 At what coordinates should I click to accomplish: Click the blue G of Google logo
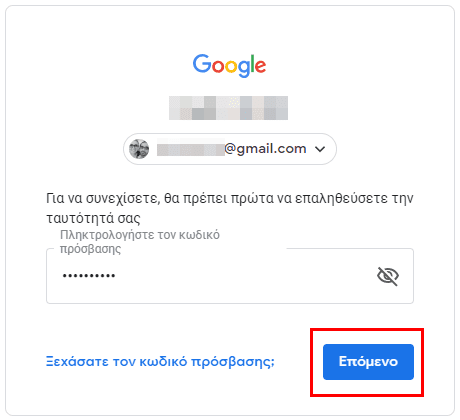(x=202, y=64)
